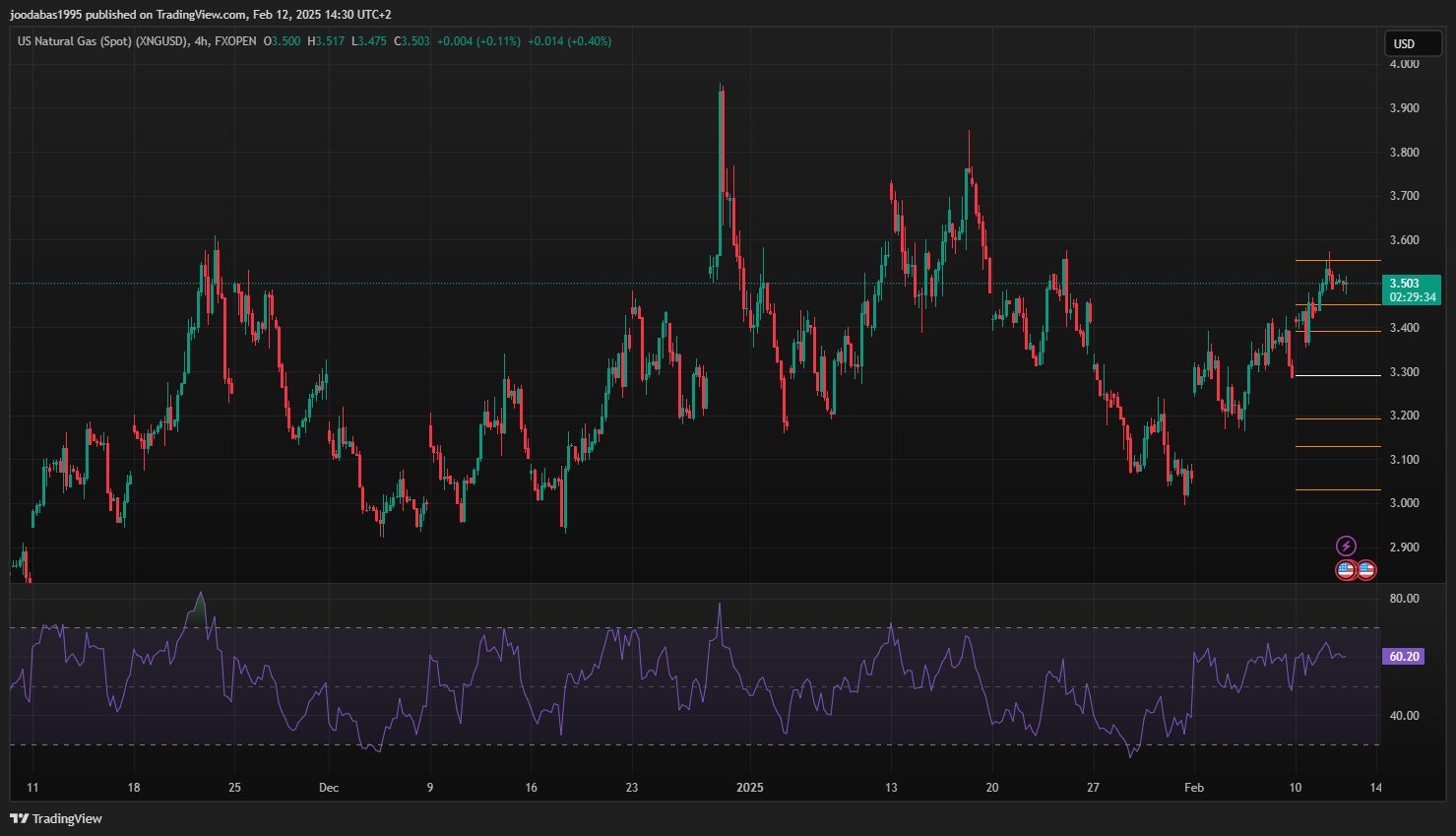Click the open value O3.500
The width and height of the screenshot is (1456, 836).
(282, 41)
